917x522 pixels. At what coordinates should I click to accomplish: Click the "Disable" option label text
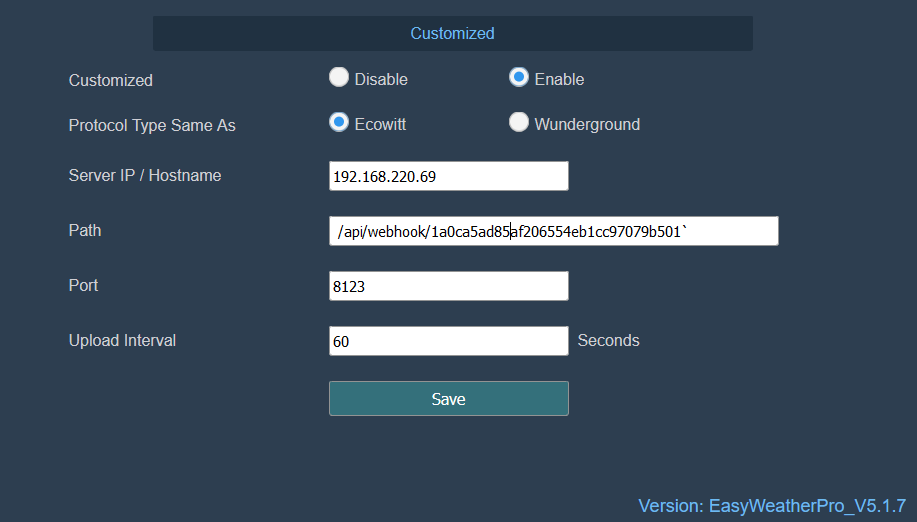381,79
